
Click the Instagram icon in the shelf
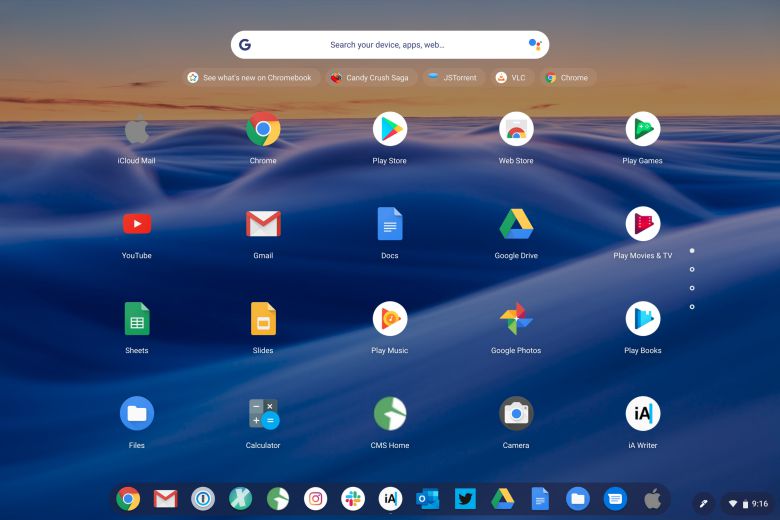(315, 498)
